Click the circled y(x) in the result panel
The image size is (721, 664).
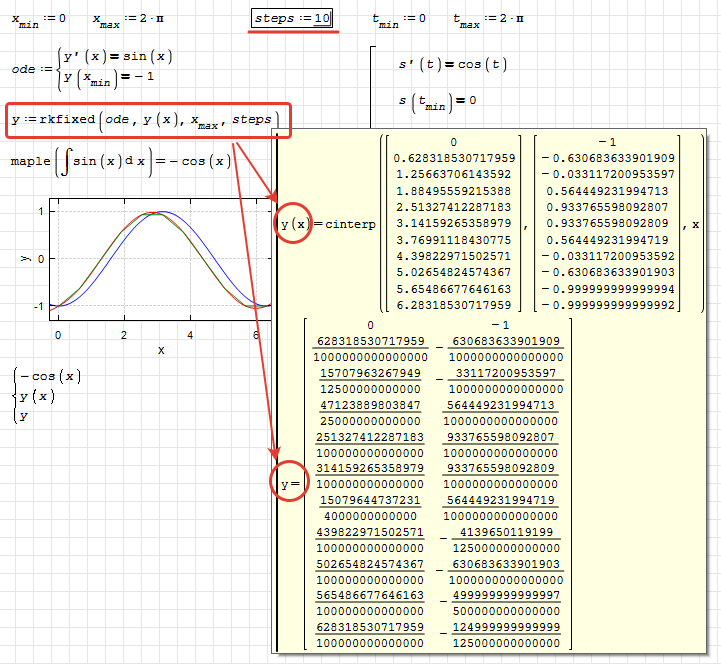point(293,224)
